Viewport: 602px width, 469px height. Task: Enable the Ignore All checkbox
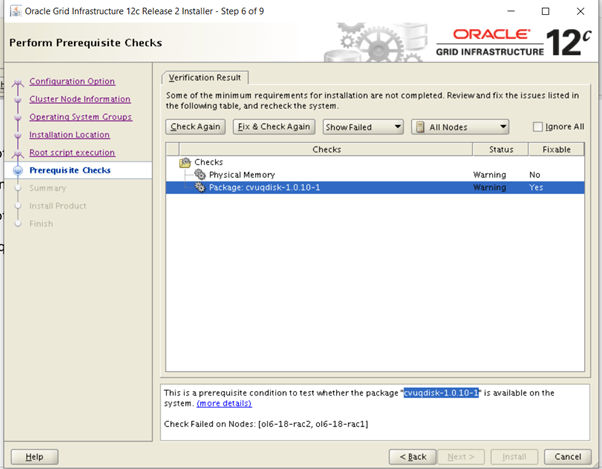[538, 127]
